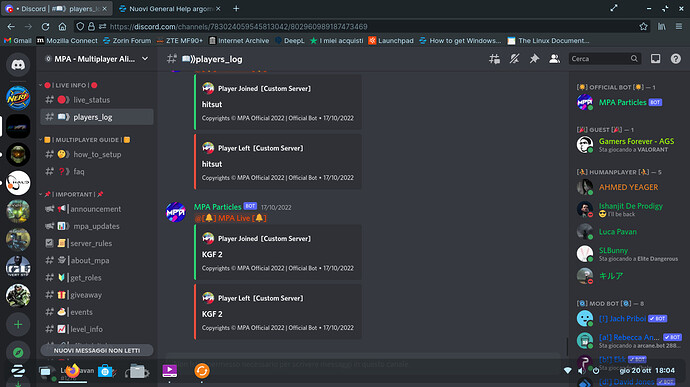This screenshot has height=387, width=690.
Task: Toggle the member list icon
Action: point(554,59)
